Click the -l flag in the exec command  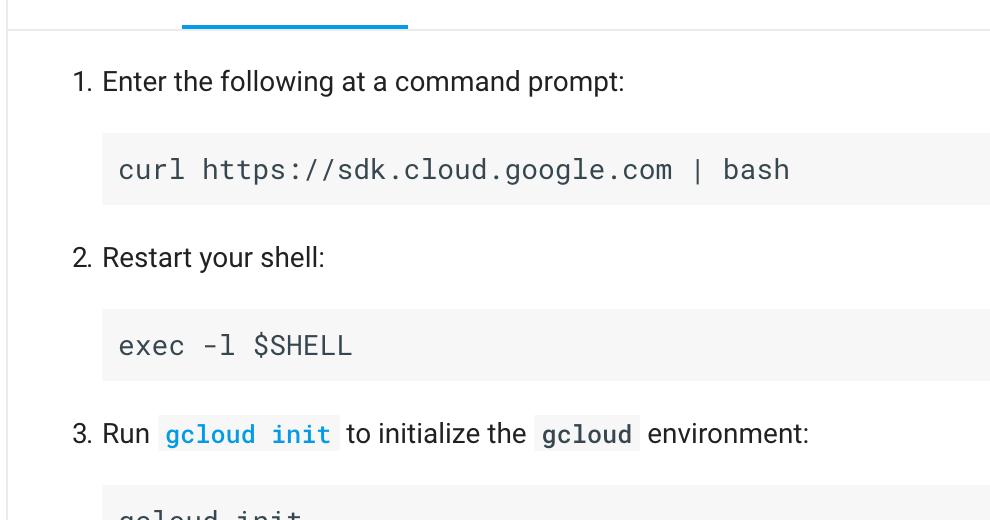pos(219,346)
